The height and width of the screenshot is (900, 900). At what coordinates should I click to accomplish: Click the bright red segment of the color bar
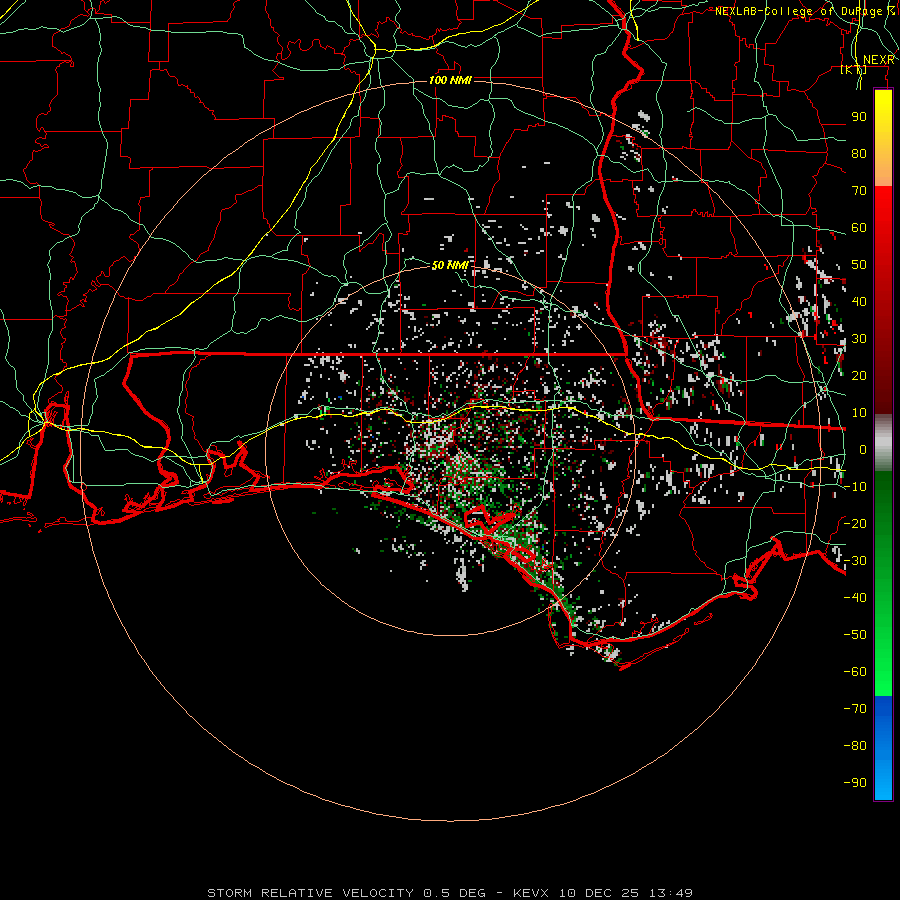coord(883,207)
